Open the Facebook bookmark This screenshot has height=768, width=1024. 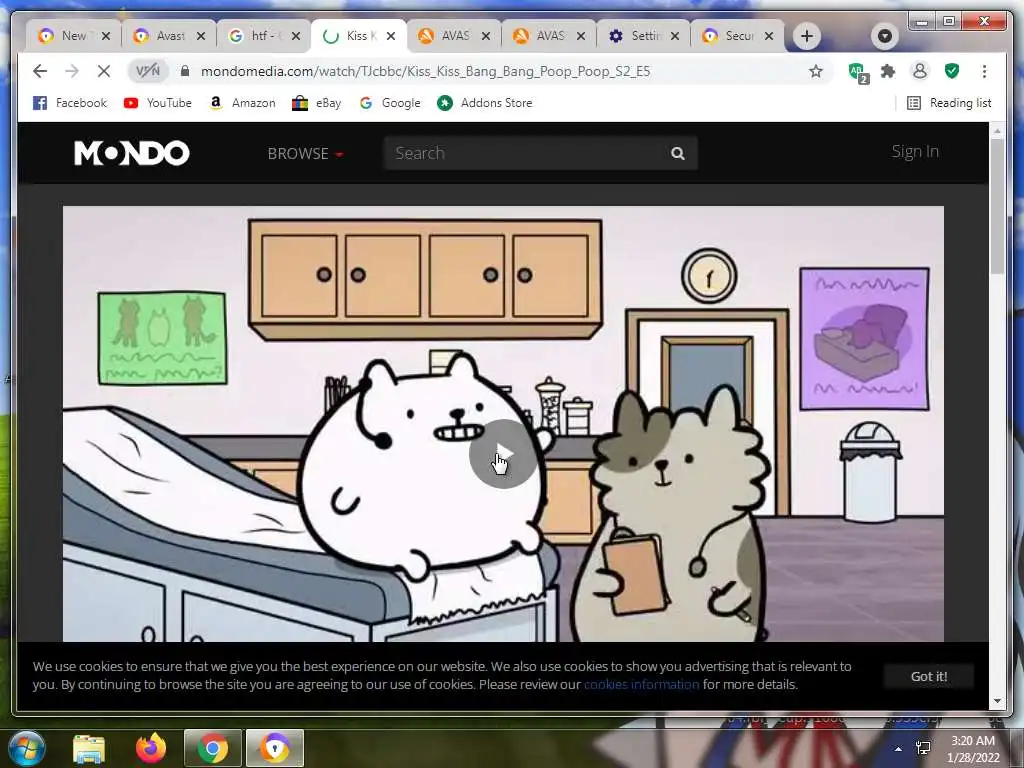[x=69, y=103]
